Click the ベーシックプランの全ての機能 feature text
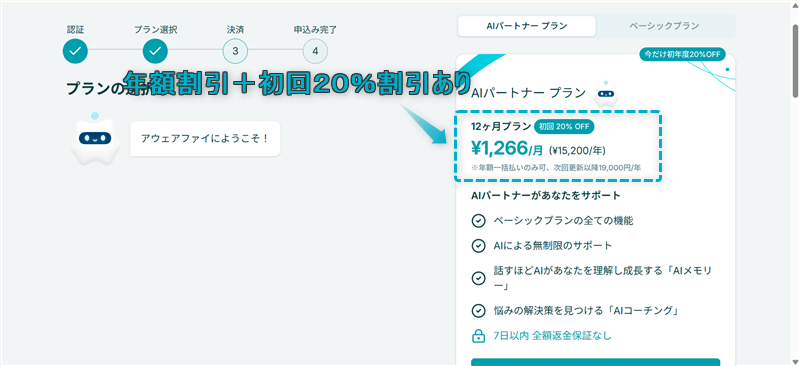This screenshot has width=800, height=366. pos(563,221)
